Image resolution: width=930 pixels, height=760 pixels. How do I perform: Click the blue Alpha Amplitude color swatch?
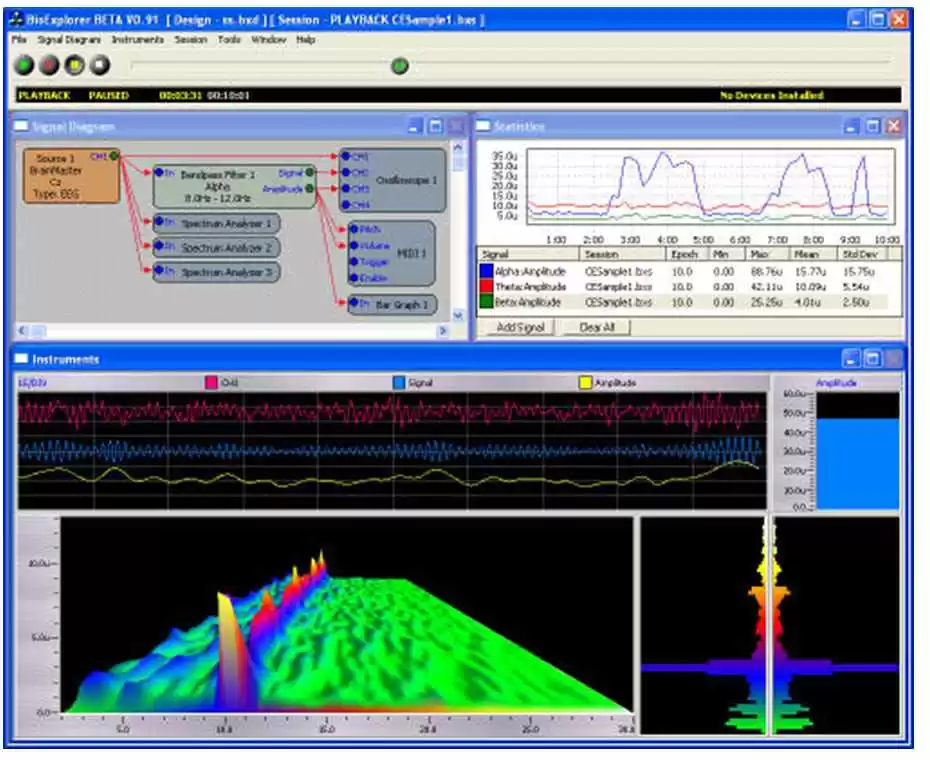point(486,271)
